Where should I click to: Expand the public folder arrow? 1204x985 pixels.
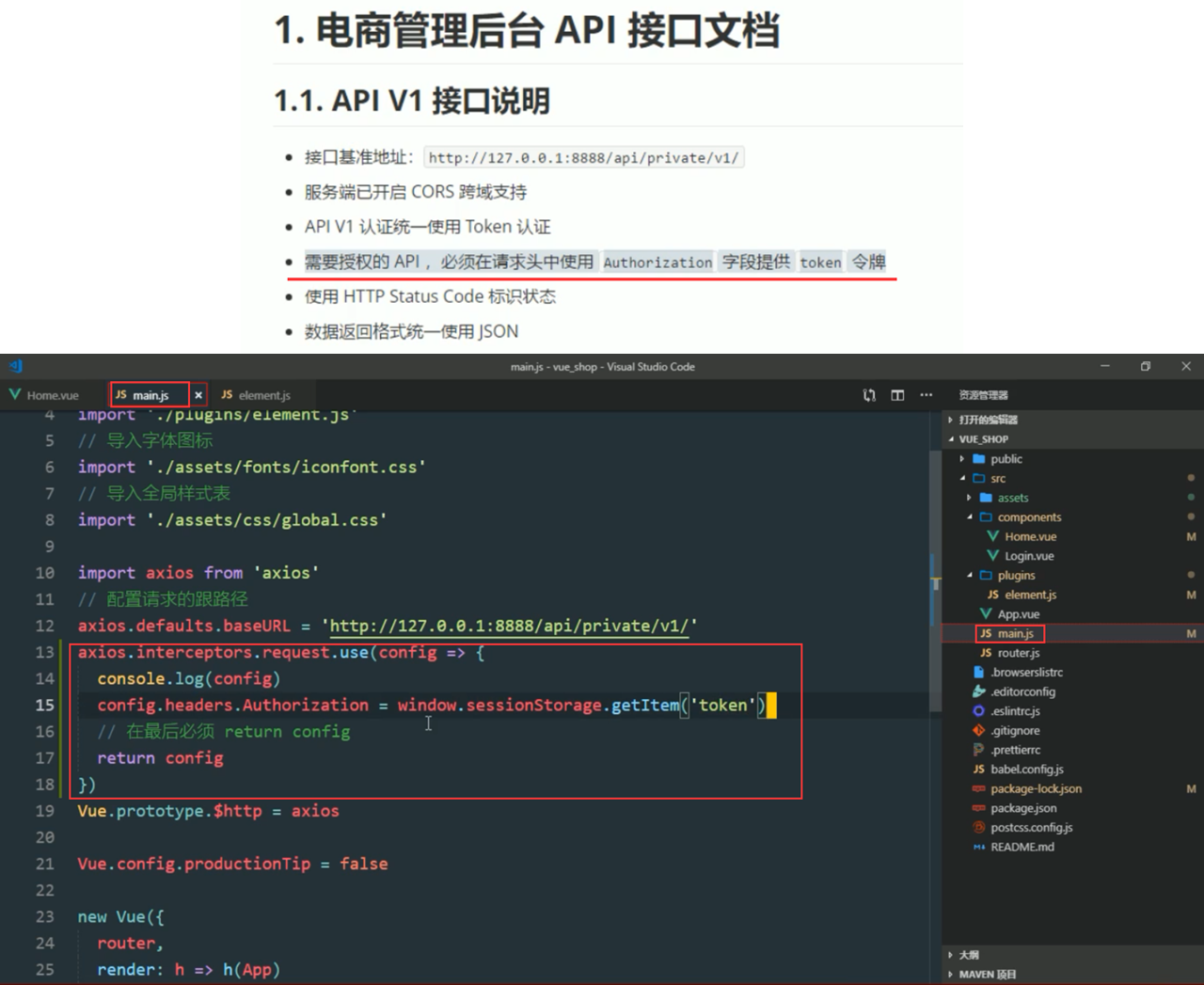pos(962,459)
